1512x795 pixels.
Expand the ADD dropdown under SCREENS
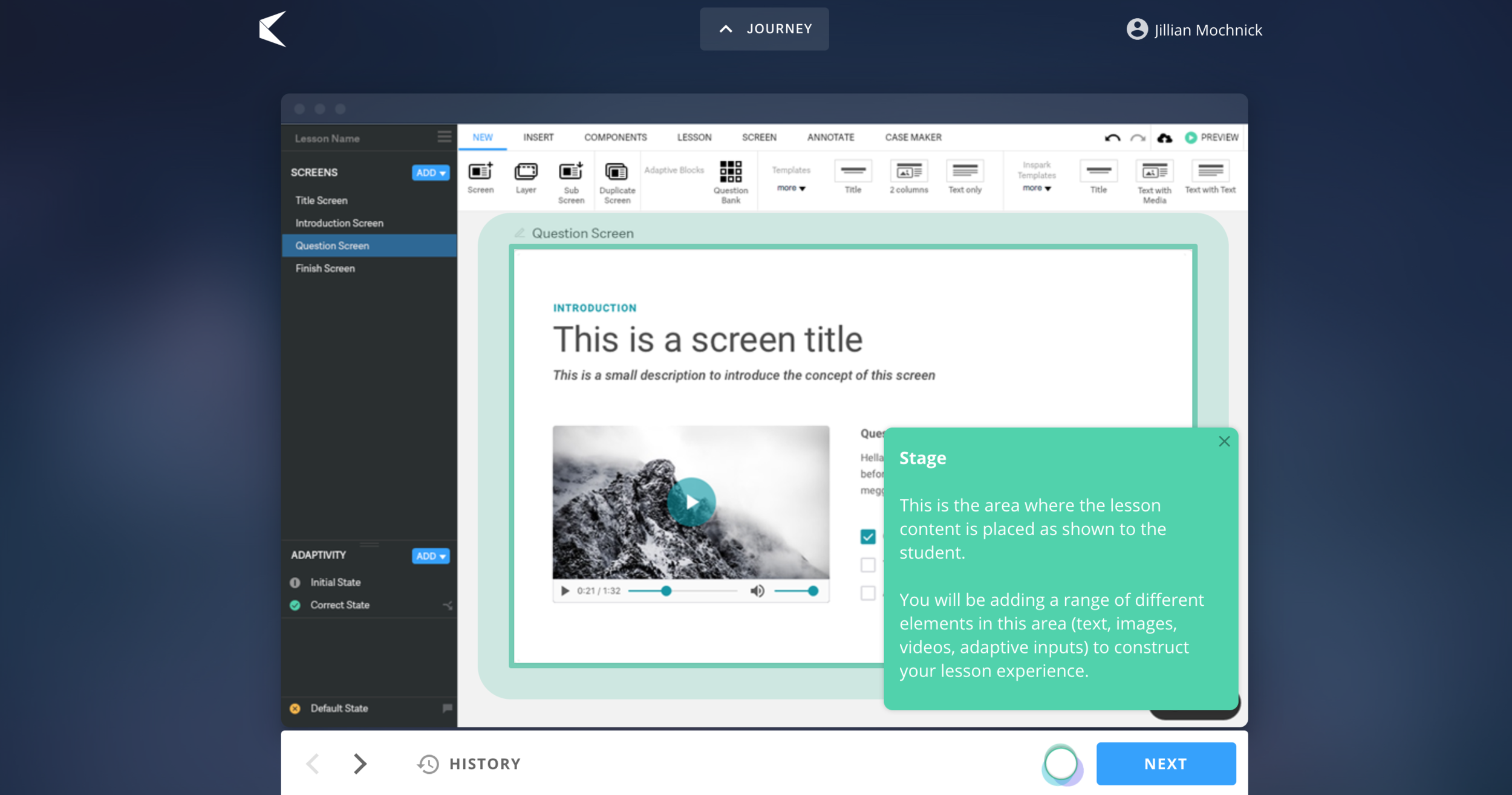pyautogui.click(x=430, y=172)
